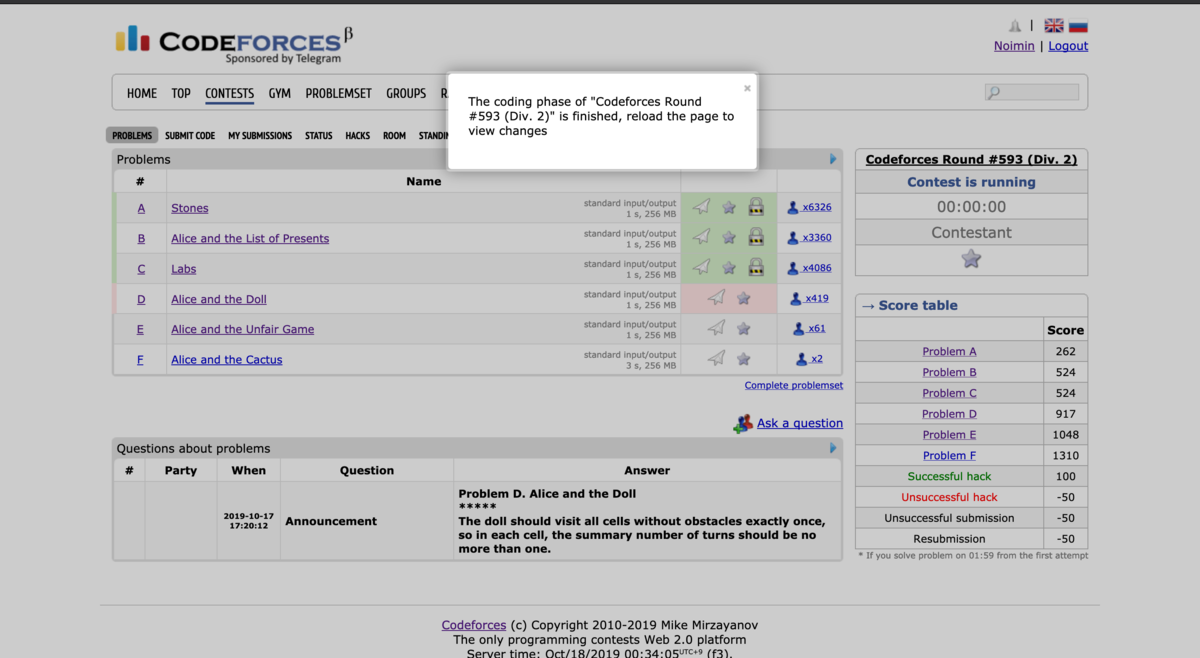Open Problem F in score table
The width and height of the screenshot is (1200, 658).
[x=950, y=455]
